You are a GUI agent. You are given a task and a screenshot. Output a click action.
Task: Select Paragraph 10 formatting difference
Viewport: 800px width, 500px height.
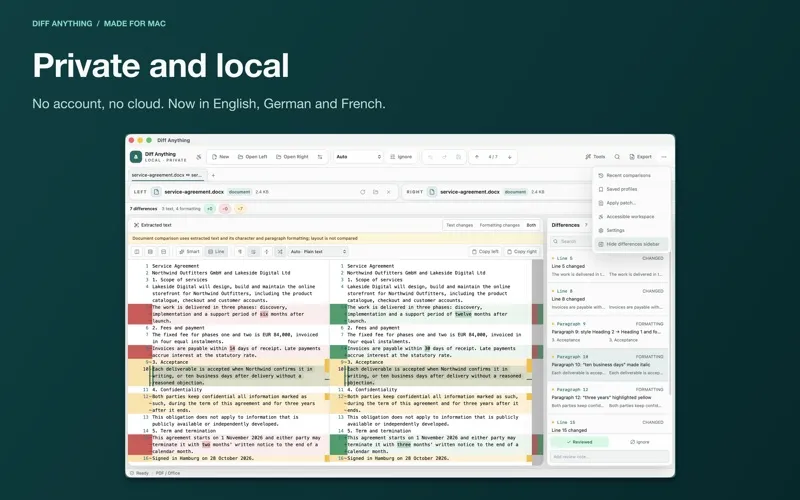point(607,364)
